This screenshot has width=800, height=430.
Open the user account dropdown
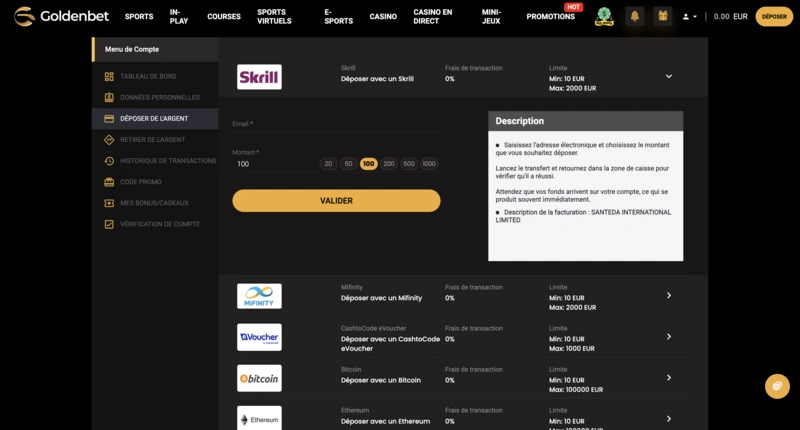coord(690,17)
